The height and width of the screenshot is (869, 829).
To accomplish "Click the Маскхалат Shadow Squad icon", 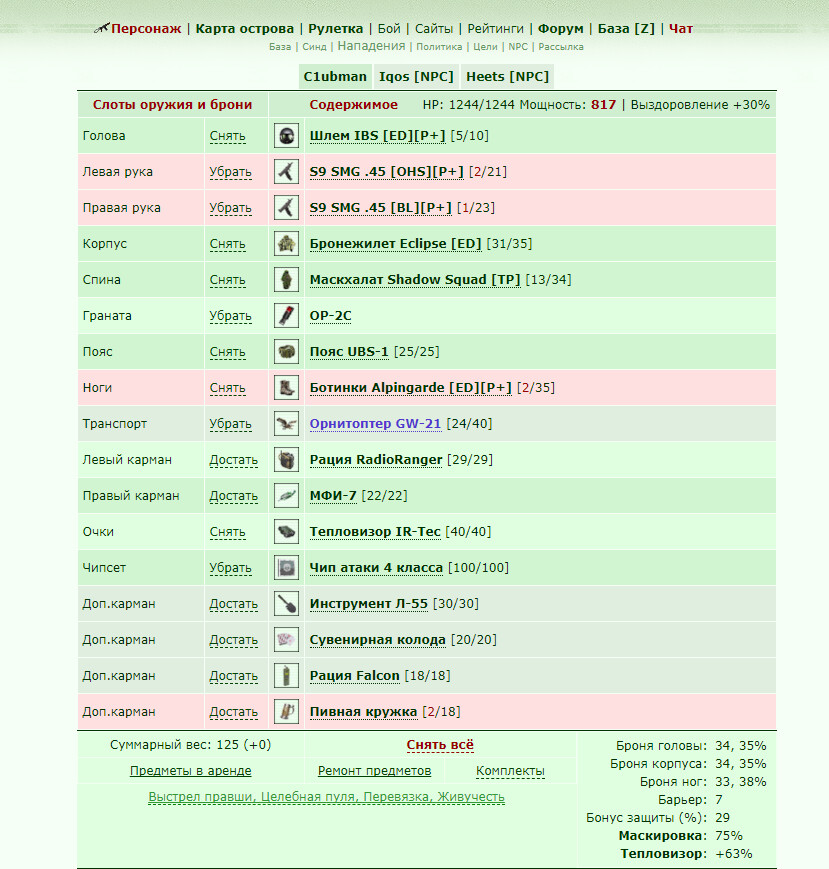I will [286, 280].
